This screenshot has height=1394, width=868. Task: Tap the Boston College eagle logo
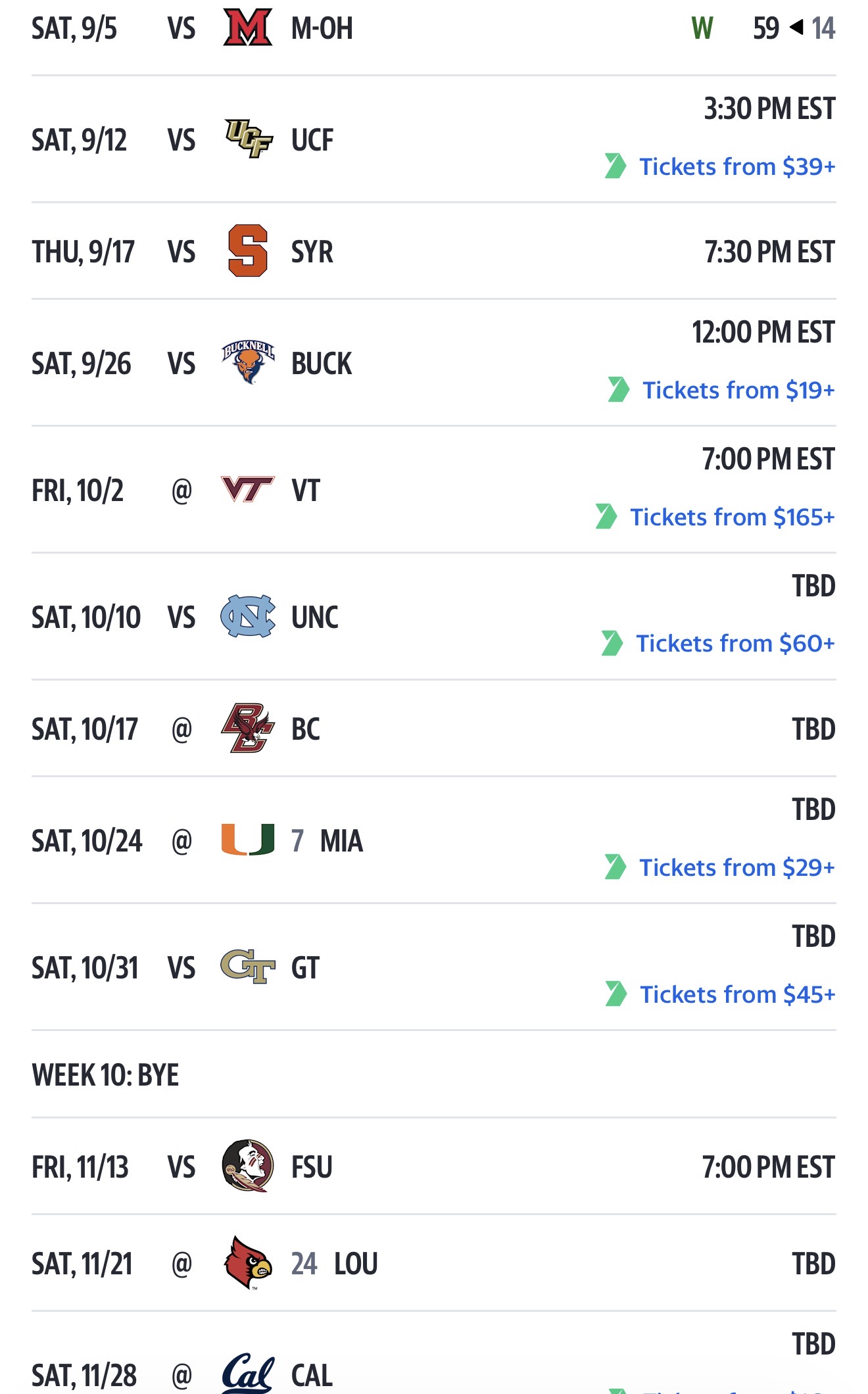248,728
